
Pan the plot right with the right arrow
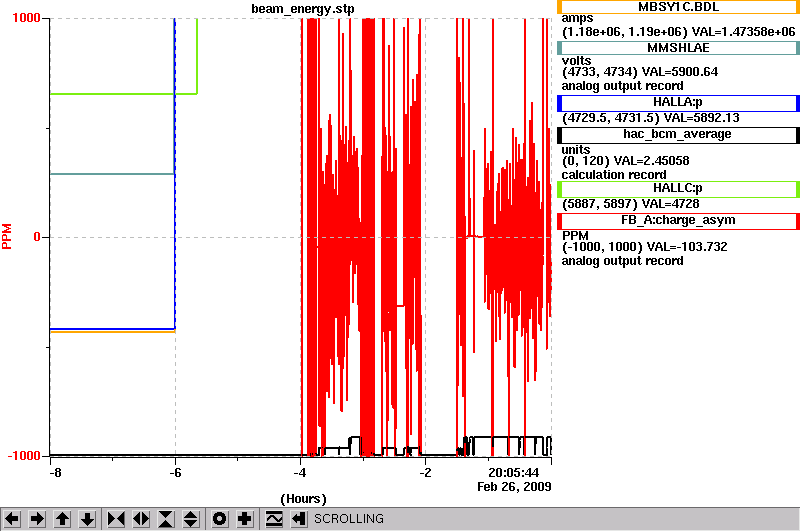[37, 519]
